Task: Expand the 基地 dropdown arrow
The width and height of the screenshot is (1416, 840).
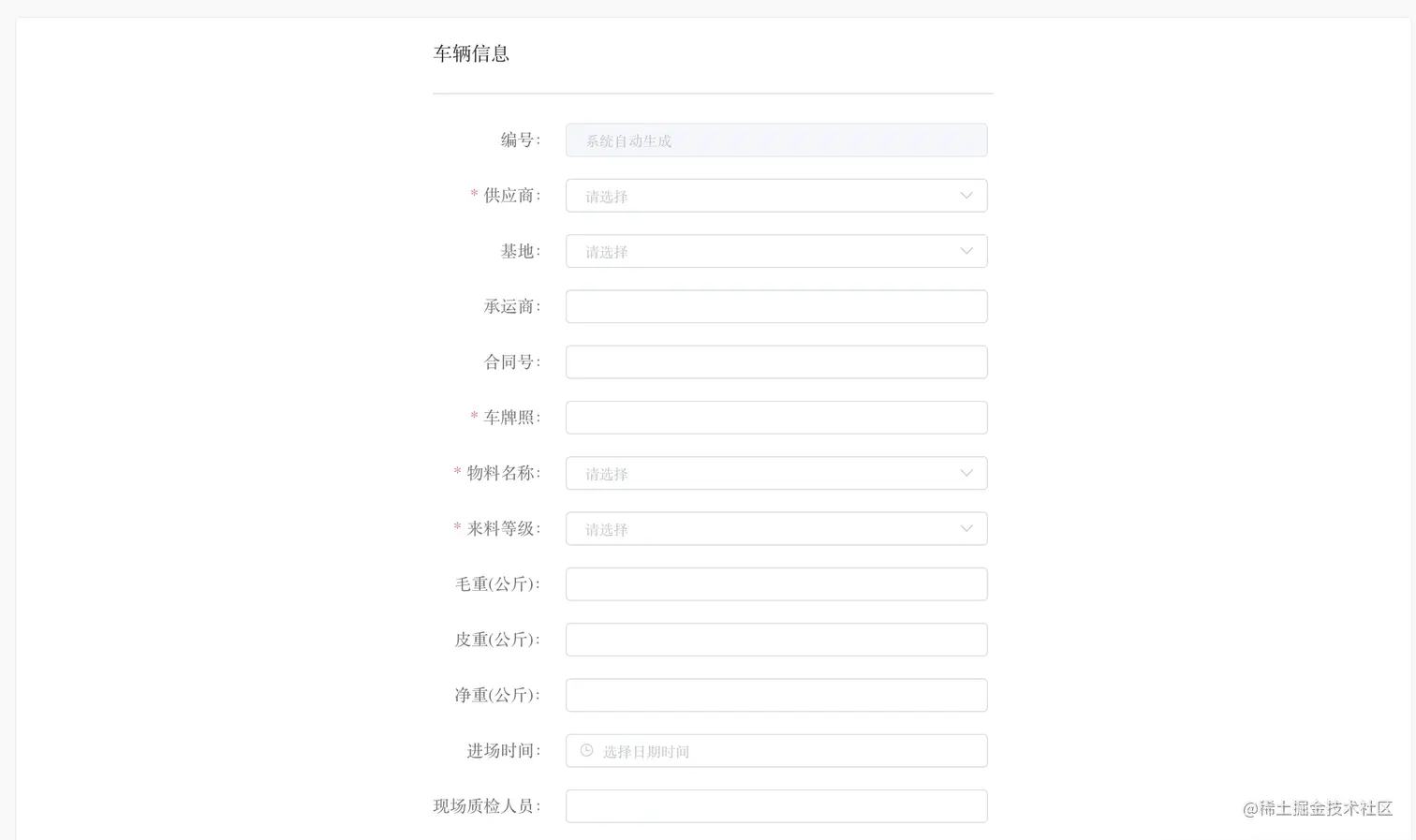Action: [x=966, y=251]
